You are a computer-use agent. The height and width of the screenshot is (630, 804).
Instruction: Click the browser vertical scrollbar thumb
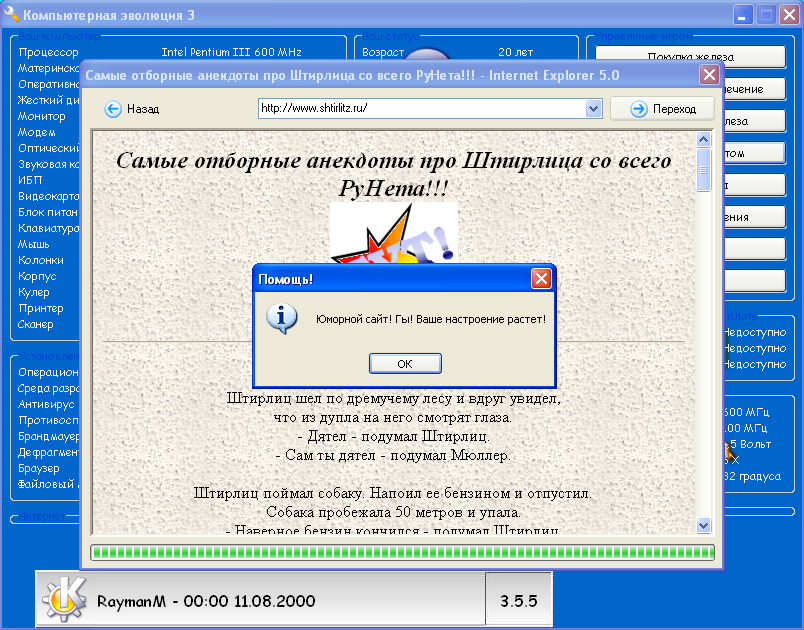704,170
